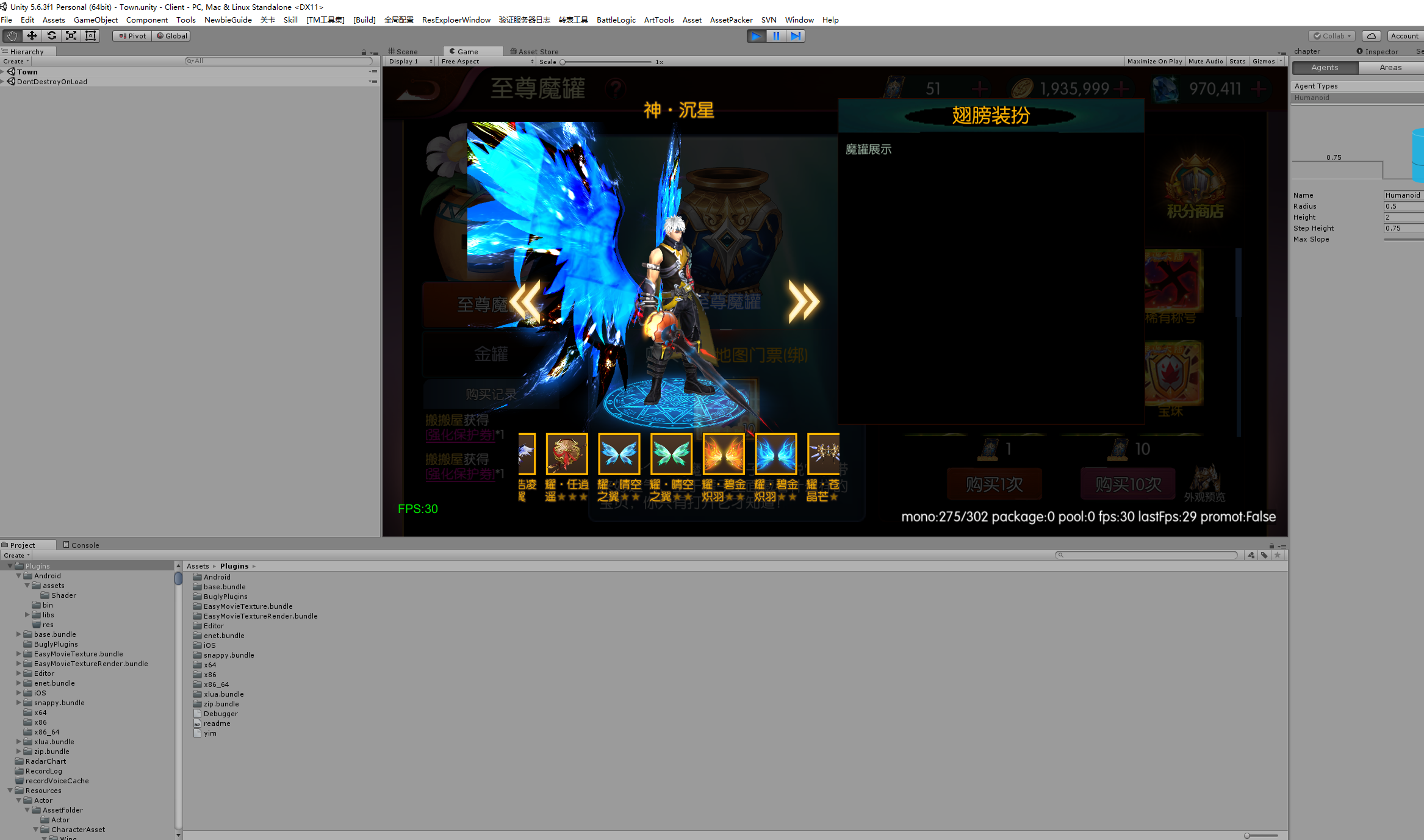Click the Pause button
Screen dimensions: 1424x840
point(776,36)
